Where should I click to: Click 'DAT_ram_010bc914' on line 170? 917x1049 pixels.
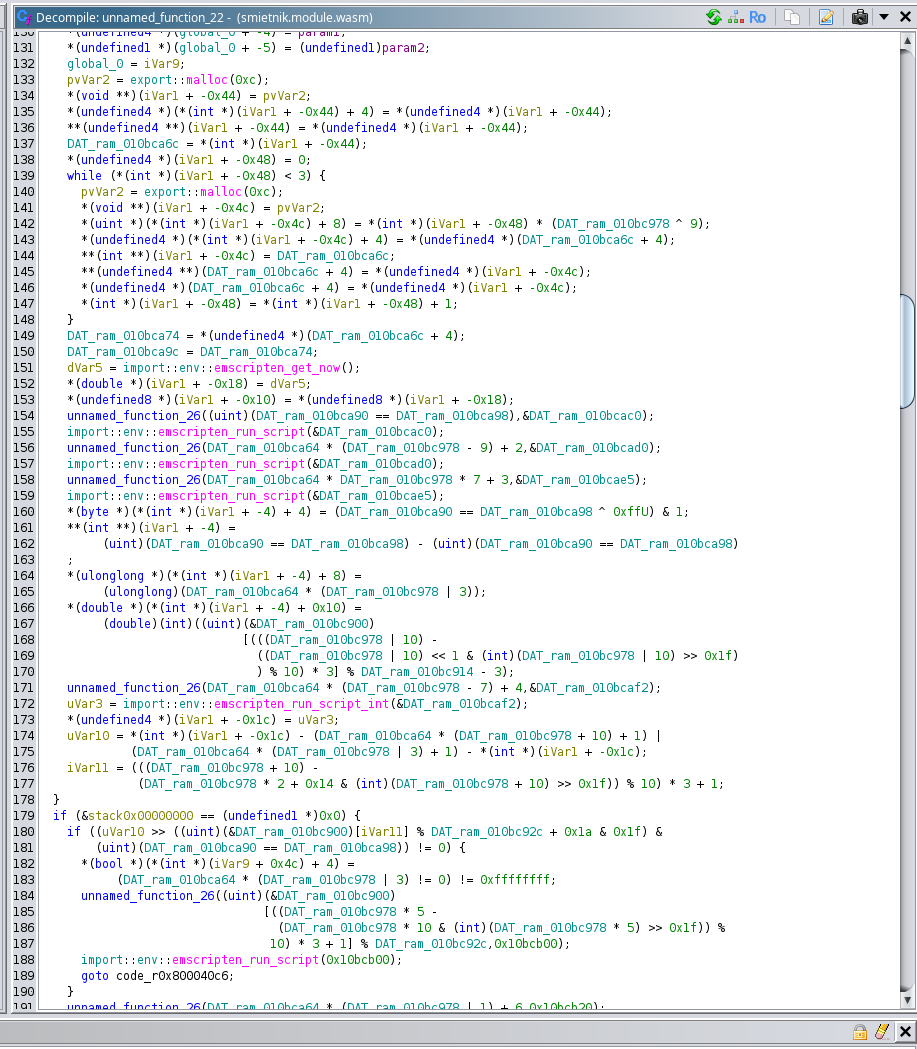coord(417,672)
